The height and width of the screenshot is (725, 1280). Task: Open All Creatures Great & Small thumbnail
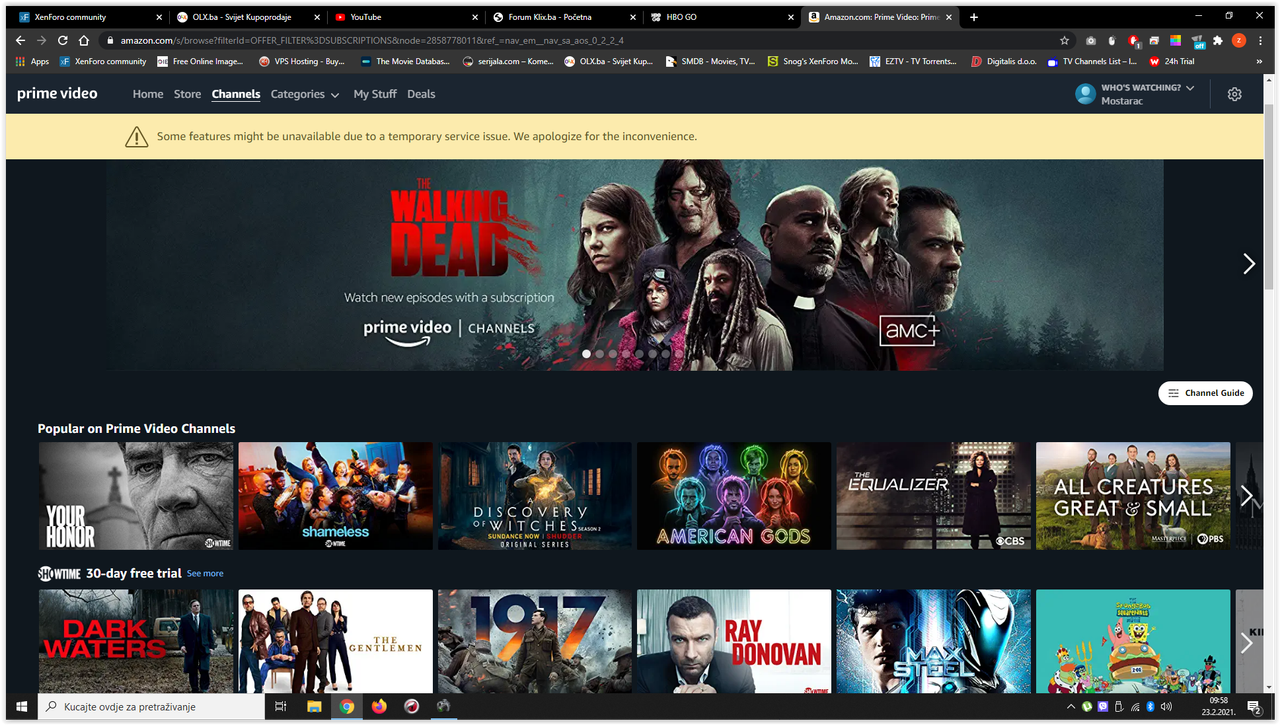[x=1133, y=496]
